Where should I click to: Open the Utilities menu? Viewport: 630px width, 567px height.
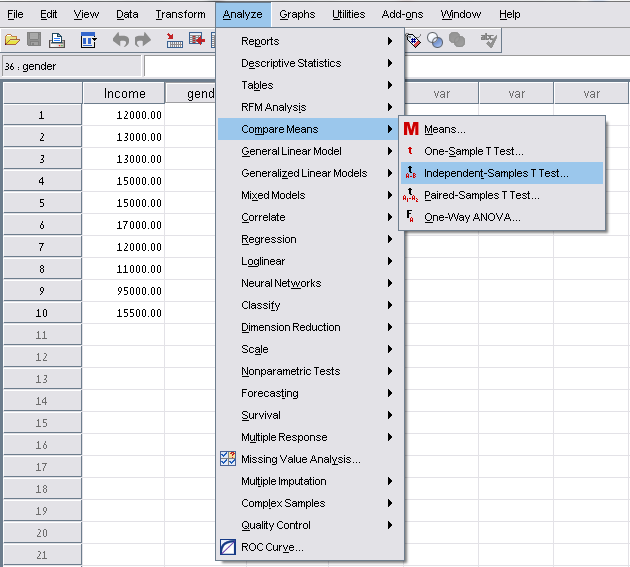[348, 14]
